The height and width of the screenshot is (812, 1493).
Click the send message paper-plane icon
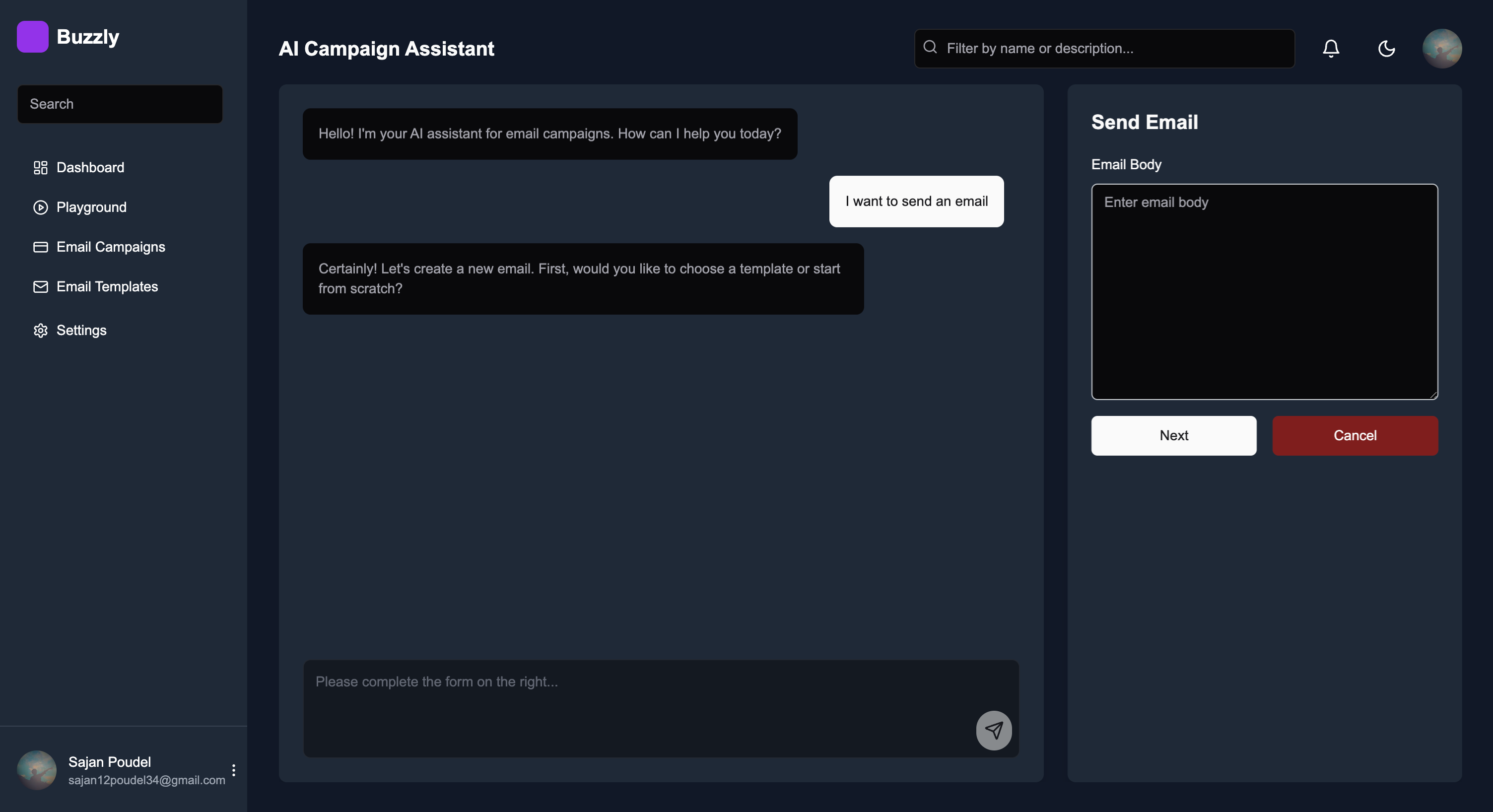[x=993, y=730]
